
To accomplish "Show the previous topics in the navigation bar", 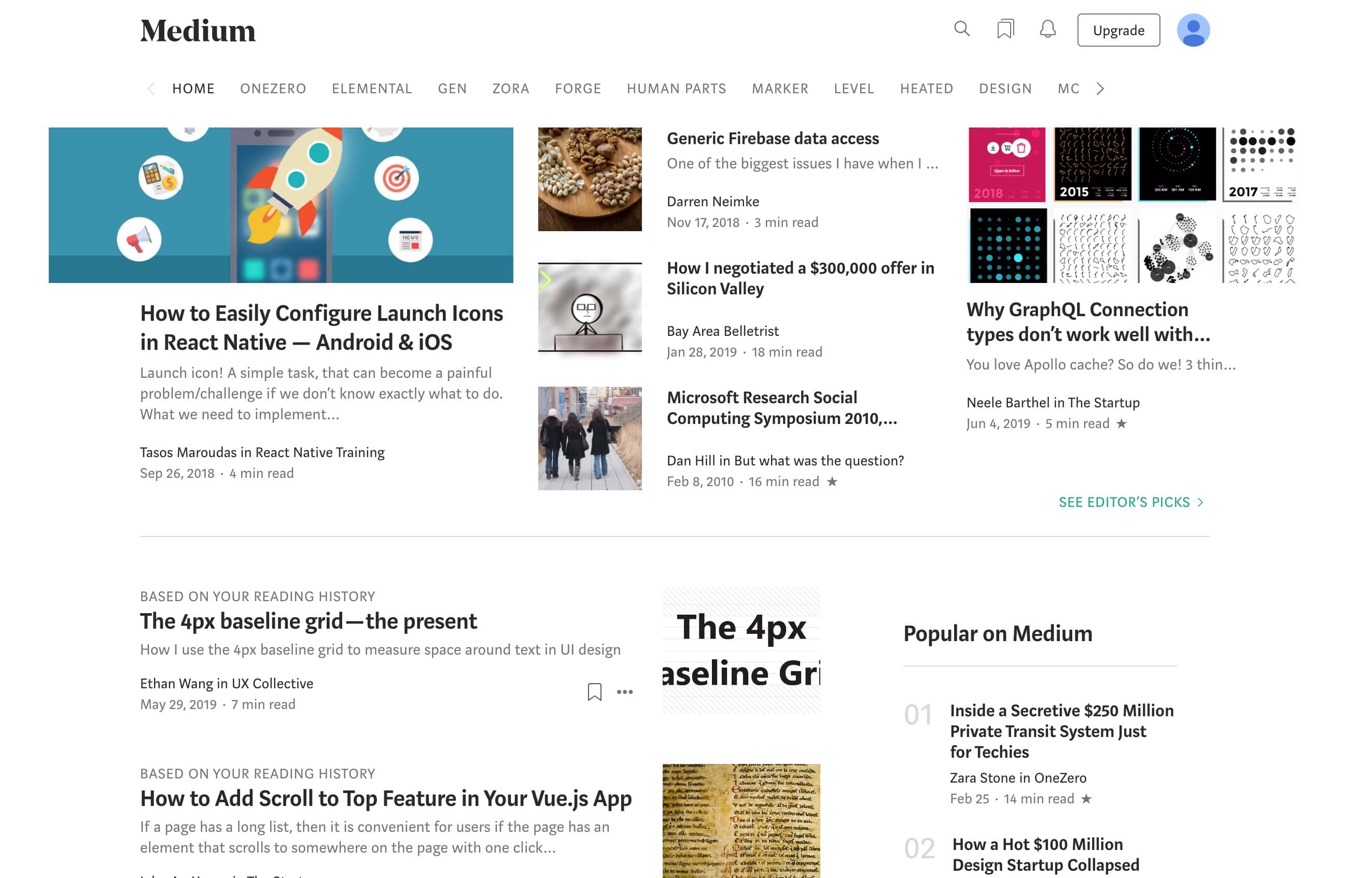I will click(x=151, y=88).
